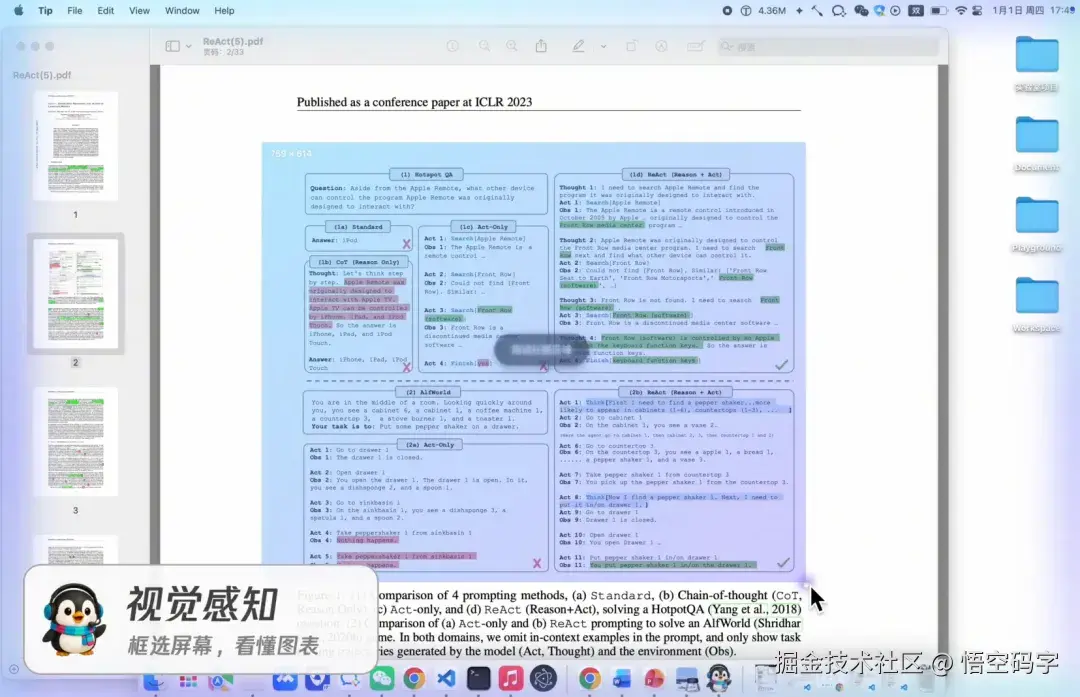Select page 1 thumbnail in sidebar

coord(76,146)
